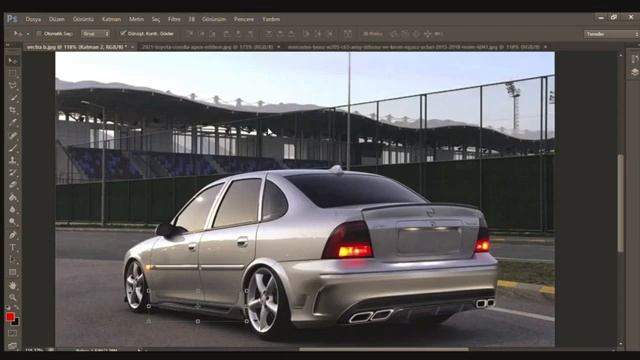The image size is (640, 360).
Task: Open the Metin menu
Action: (136, 19)
